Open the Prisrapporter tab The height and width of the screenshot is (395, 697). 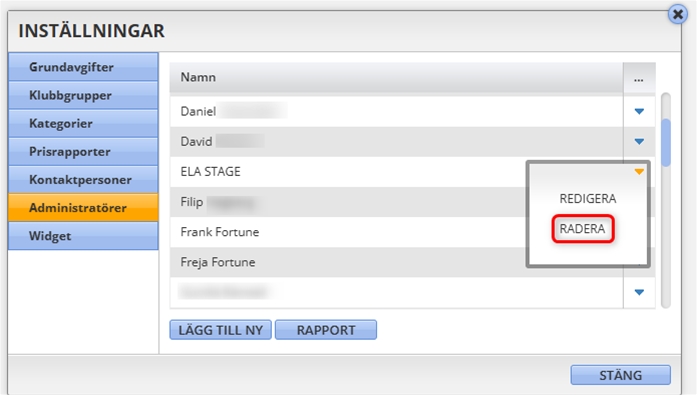(x=83, y=152)
